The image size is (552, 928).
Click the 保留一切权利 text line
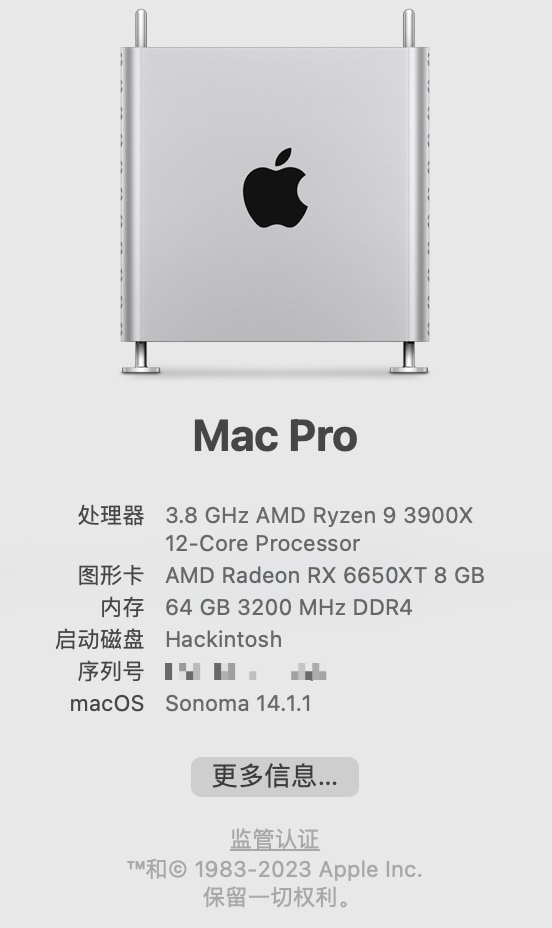276,898
